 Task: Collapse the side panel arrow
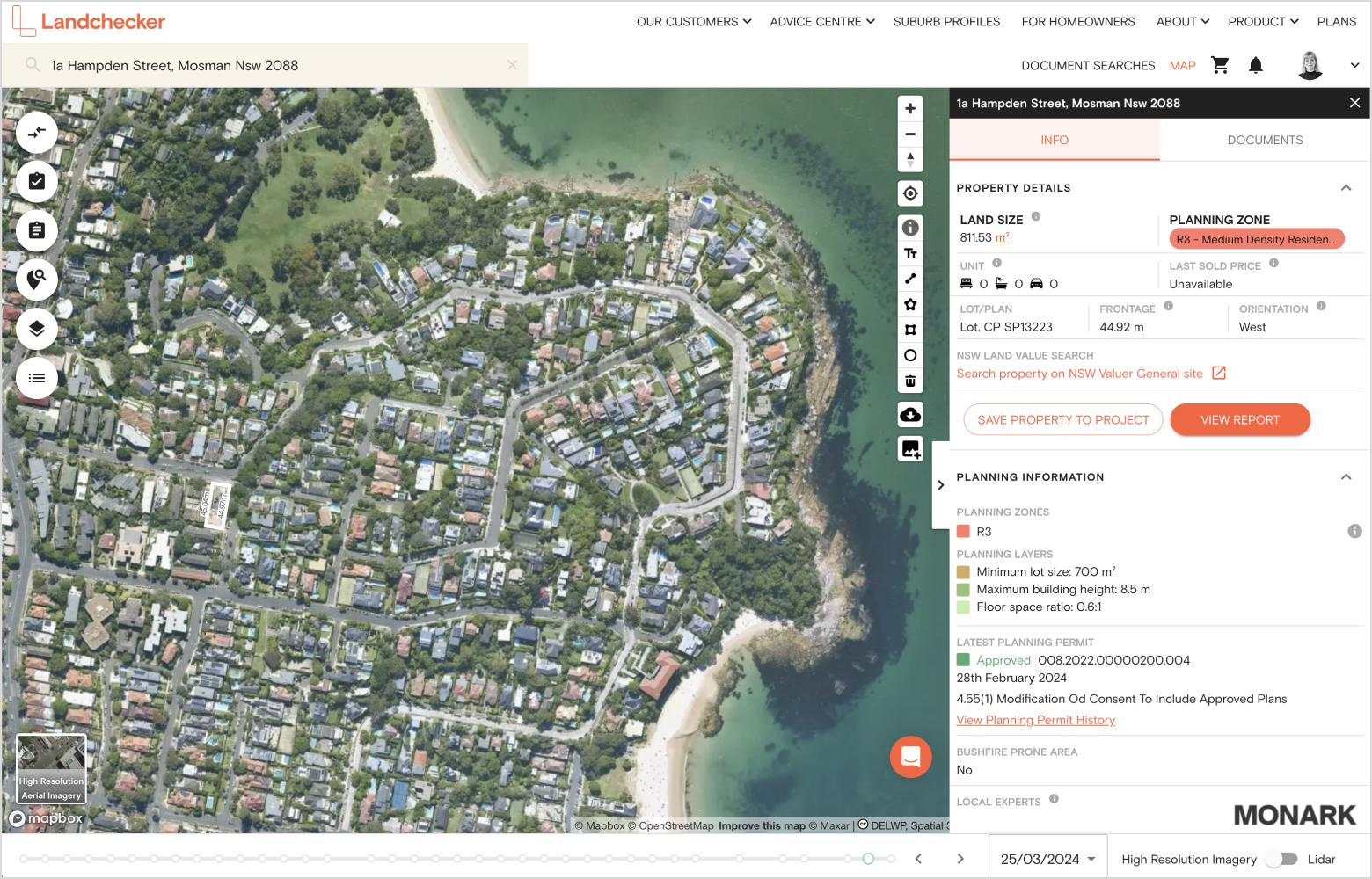940,484
